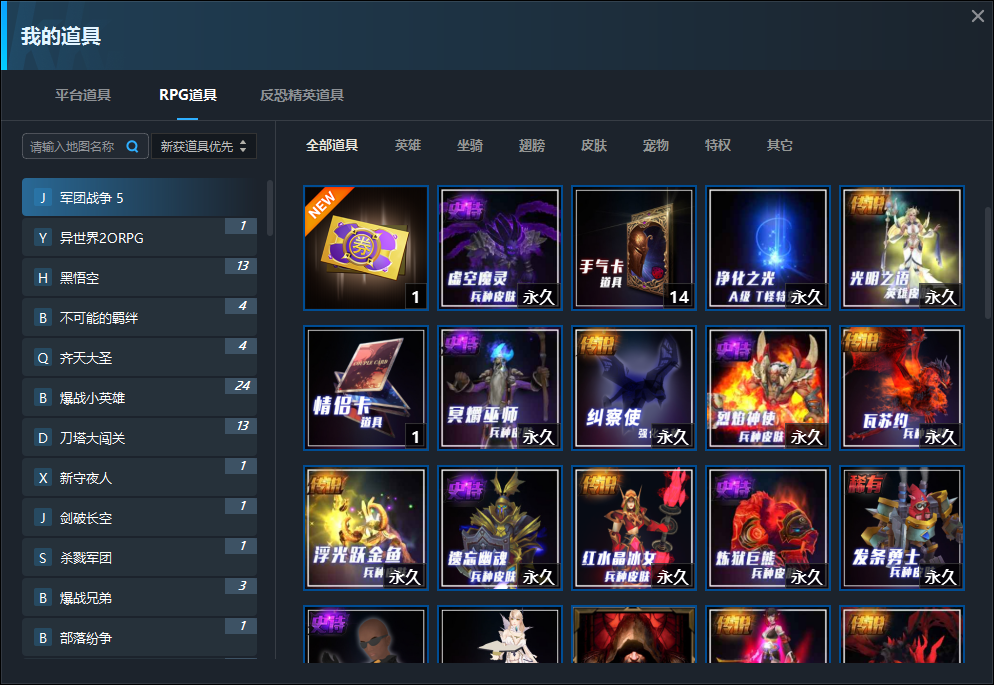Select 刀塔大闯关 in the map list
Image resolution: width=994 pixels, height=685 pixels.
[139, 437]
